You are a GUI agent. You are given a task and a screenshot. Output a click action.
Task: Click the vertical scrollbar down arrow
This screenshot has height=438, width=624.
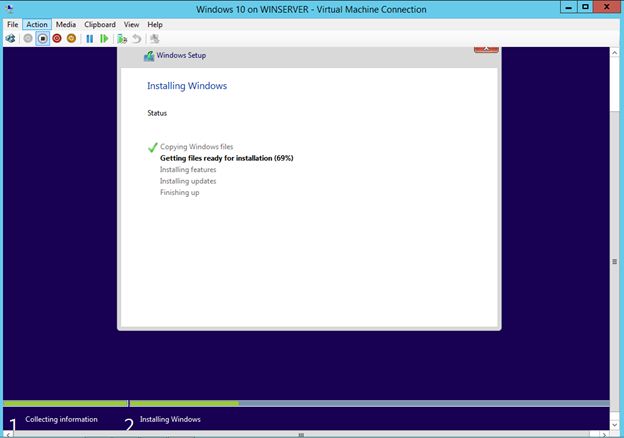(x=614, y=425)
